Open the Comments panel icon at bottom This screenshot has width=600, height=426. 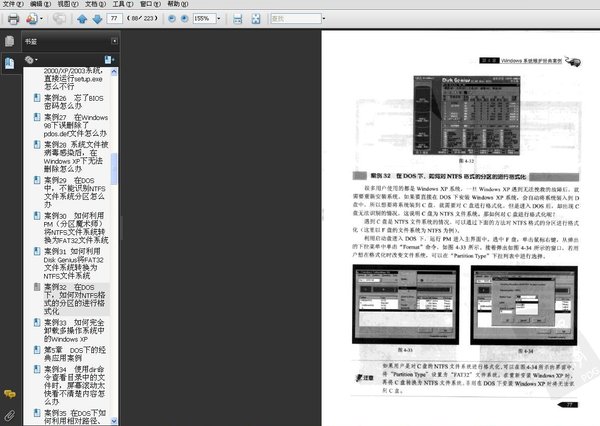pyautogui.click(x=10, y=393)
